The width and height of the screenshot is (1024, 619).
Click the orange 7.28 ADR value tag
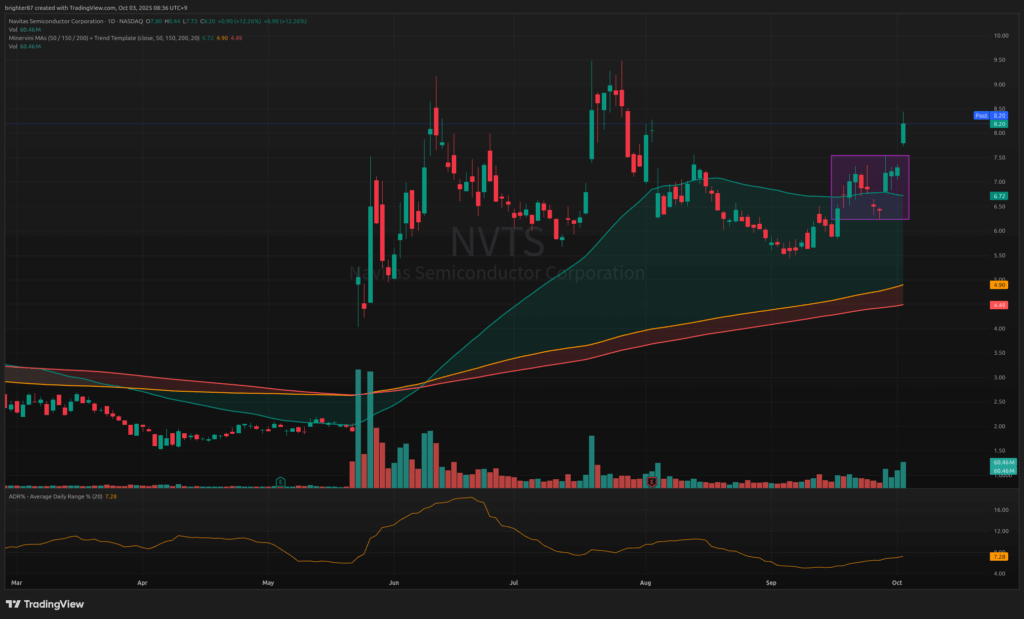[998, 555]
